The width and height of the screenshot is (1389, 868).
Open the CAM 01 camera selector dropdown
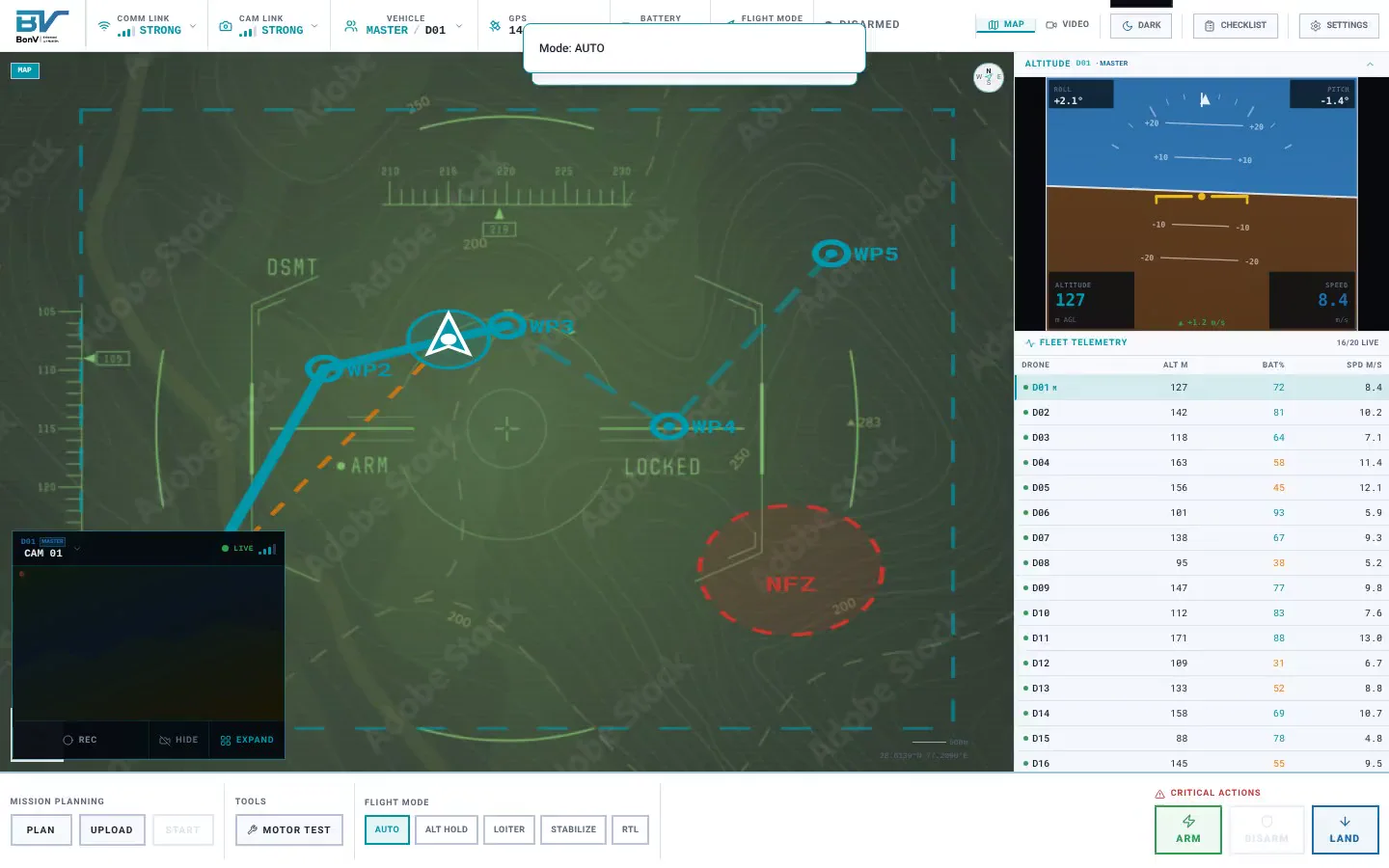[x=77, y=550]
